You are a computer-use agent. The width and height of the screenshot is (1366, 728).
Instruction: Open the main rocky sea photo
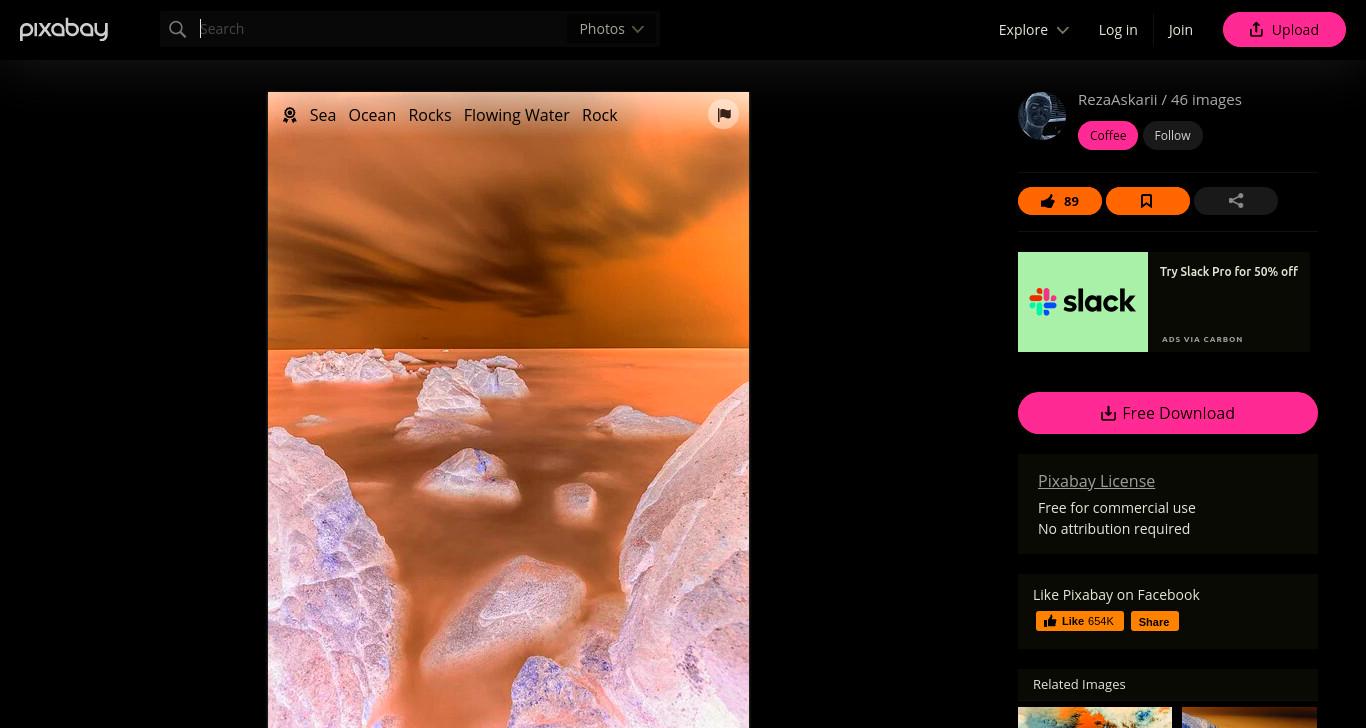tap(508, 410)
